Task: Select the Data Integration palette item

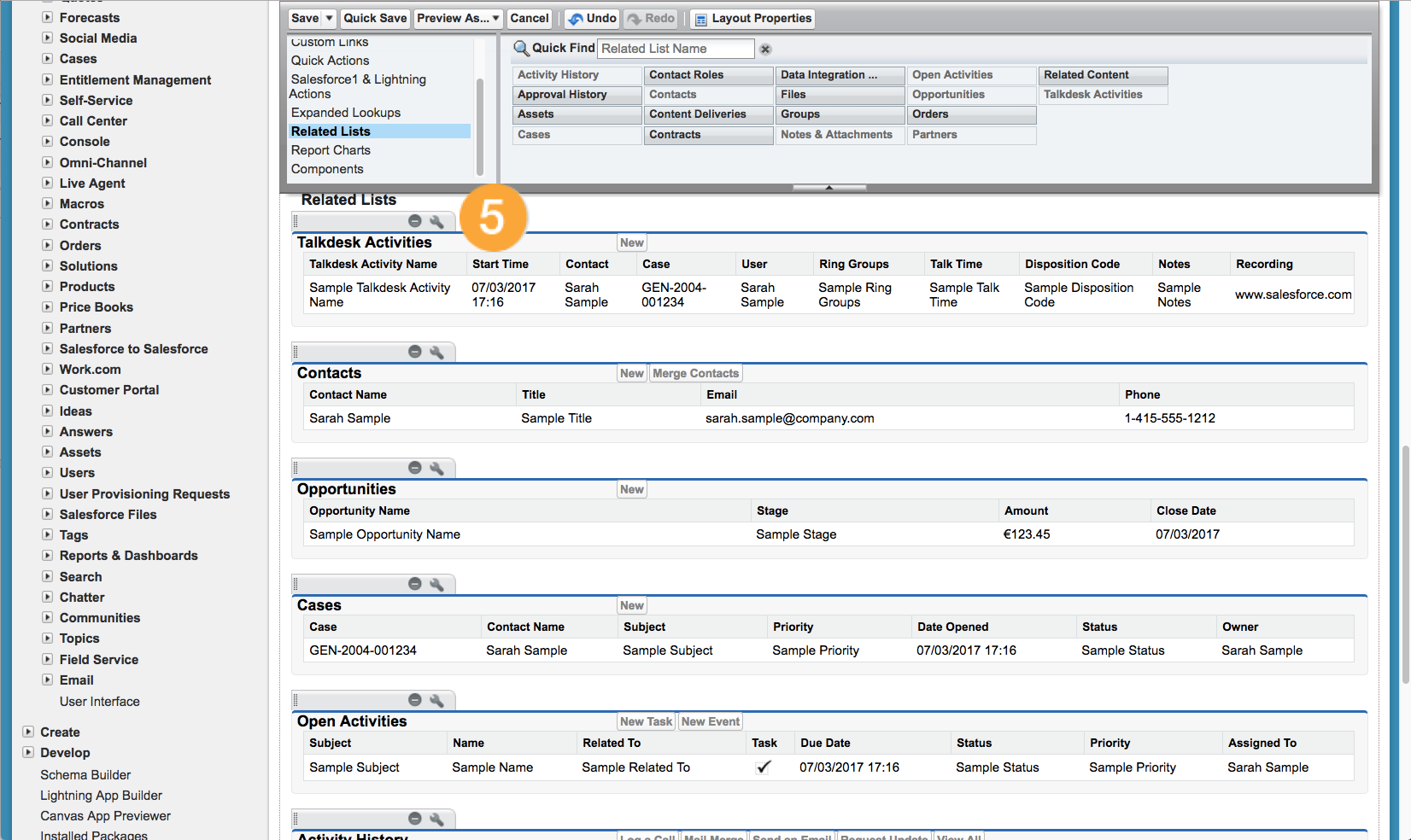Action: (840, 75)
